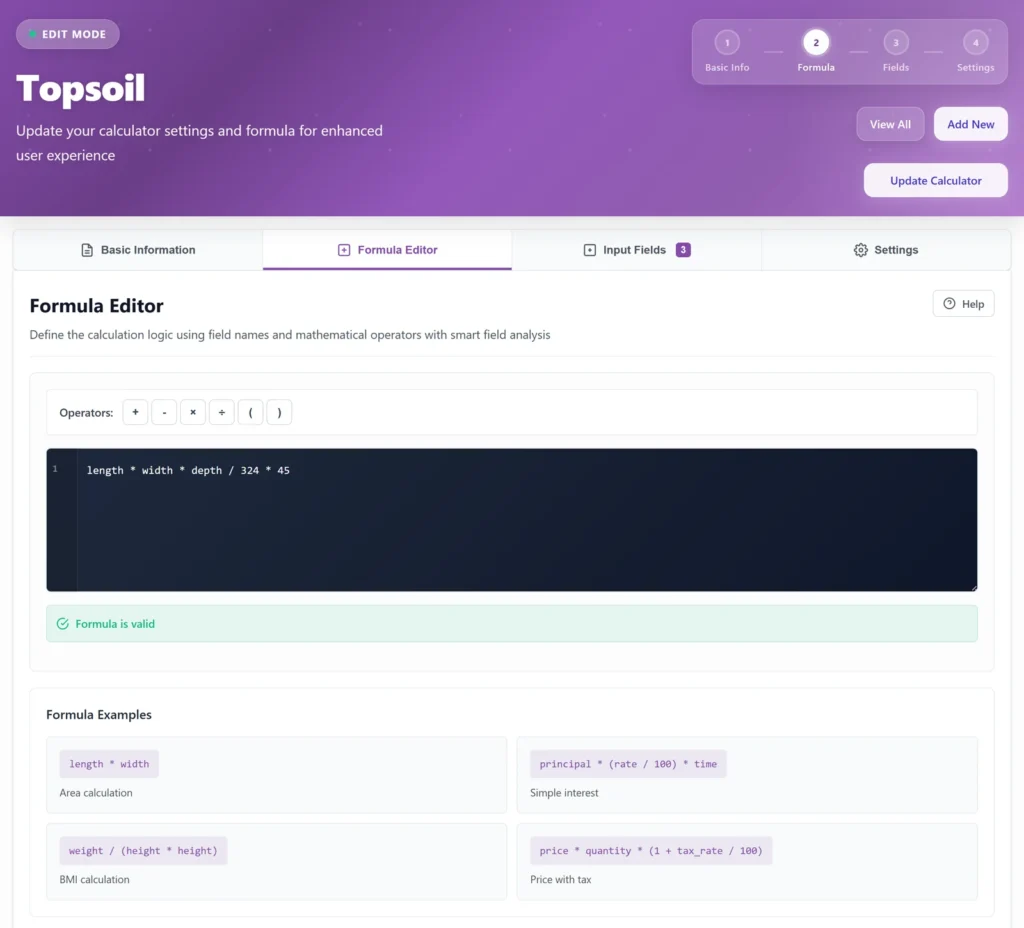Use the simple interest example formula
1024x928 pixels.
tap(628, 764)
